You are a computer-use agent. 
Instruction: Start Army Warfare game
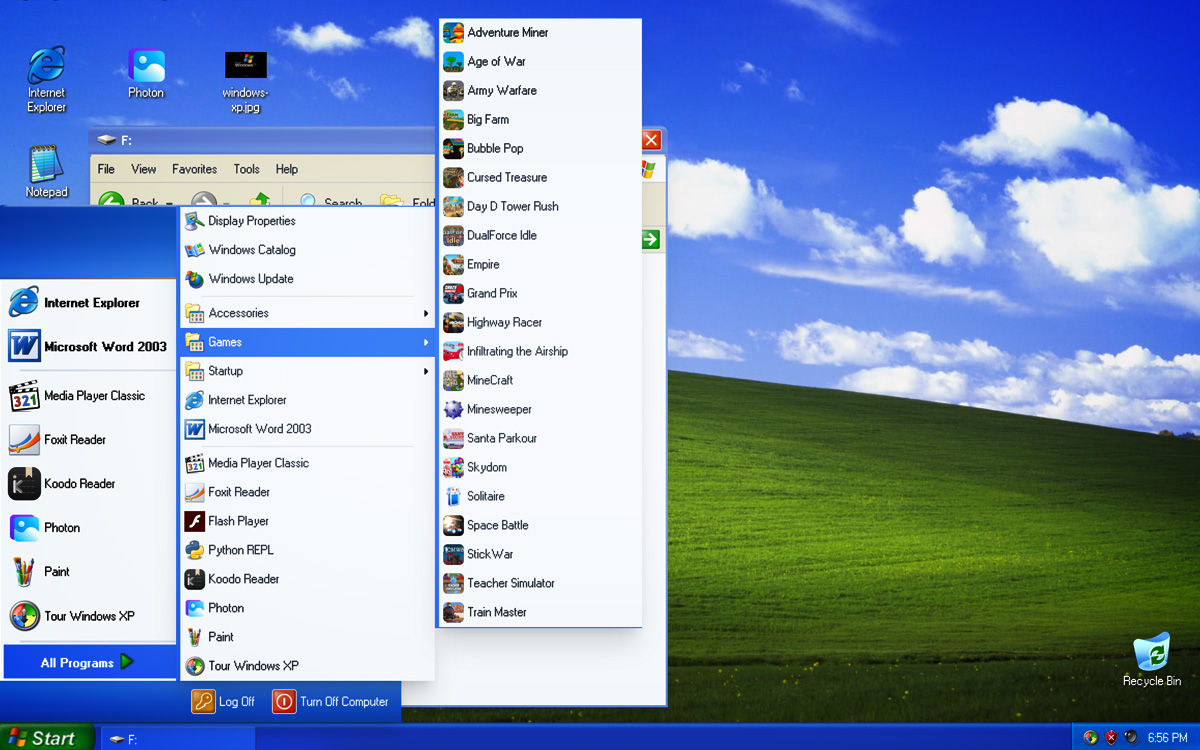pyautogui.click(x=539, y=91)
